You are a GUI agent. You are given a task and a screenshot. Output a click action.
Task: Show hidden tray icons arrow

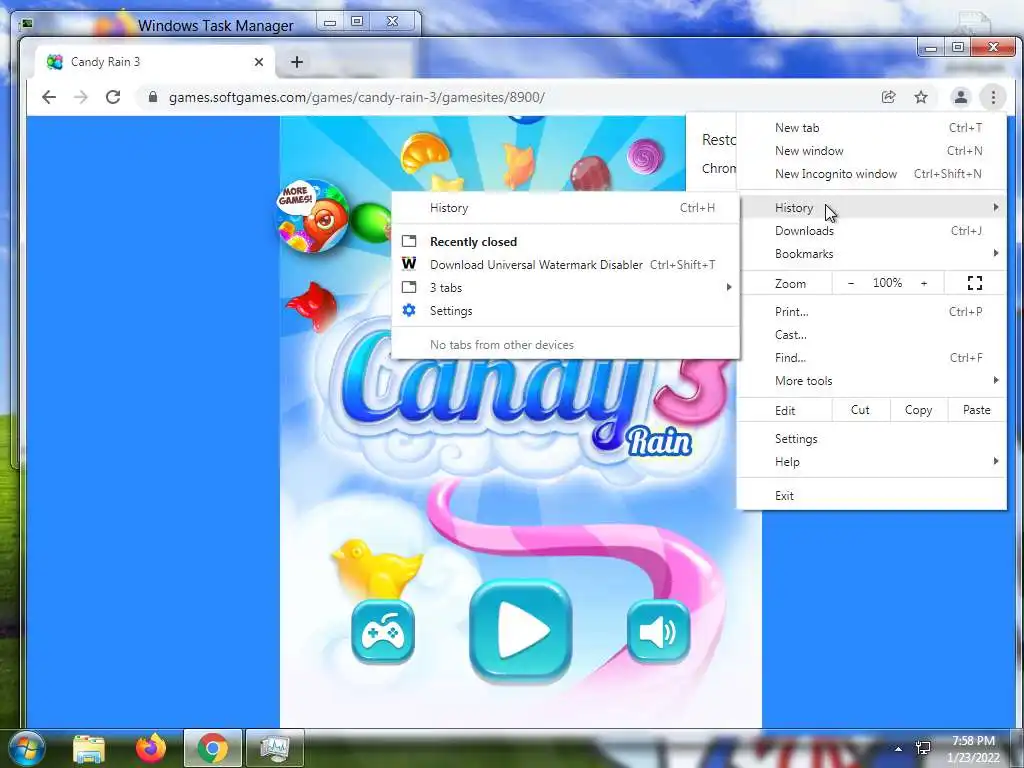[x=899, y=749]
